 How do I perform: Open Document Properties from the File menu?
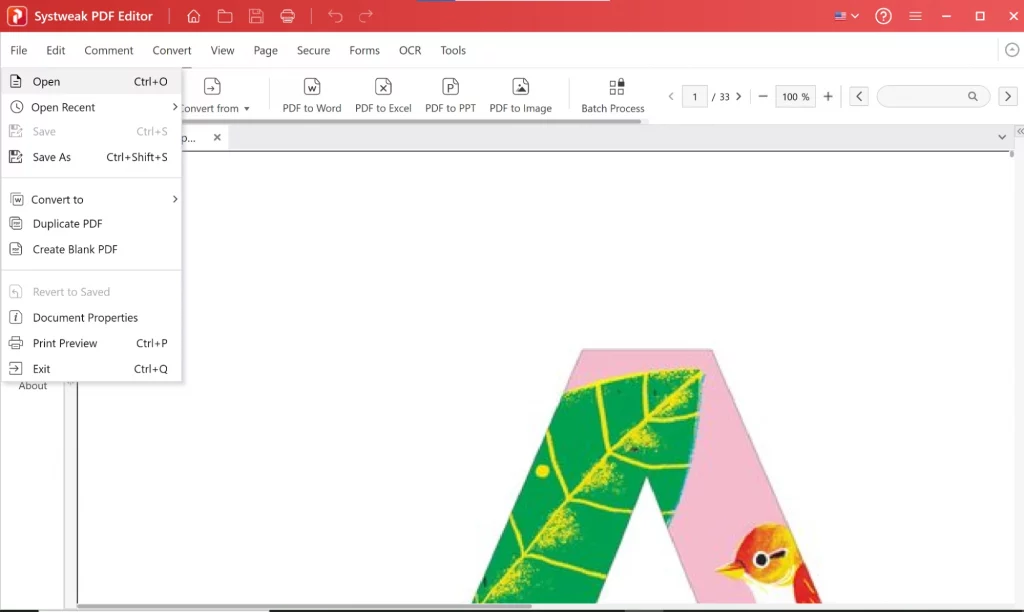coord(86,317)
